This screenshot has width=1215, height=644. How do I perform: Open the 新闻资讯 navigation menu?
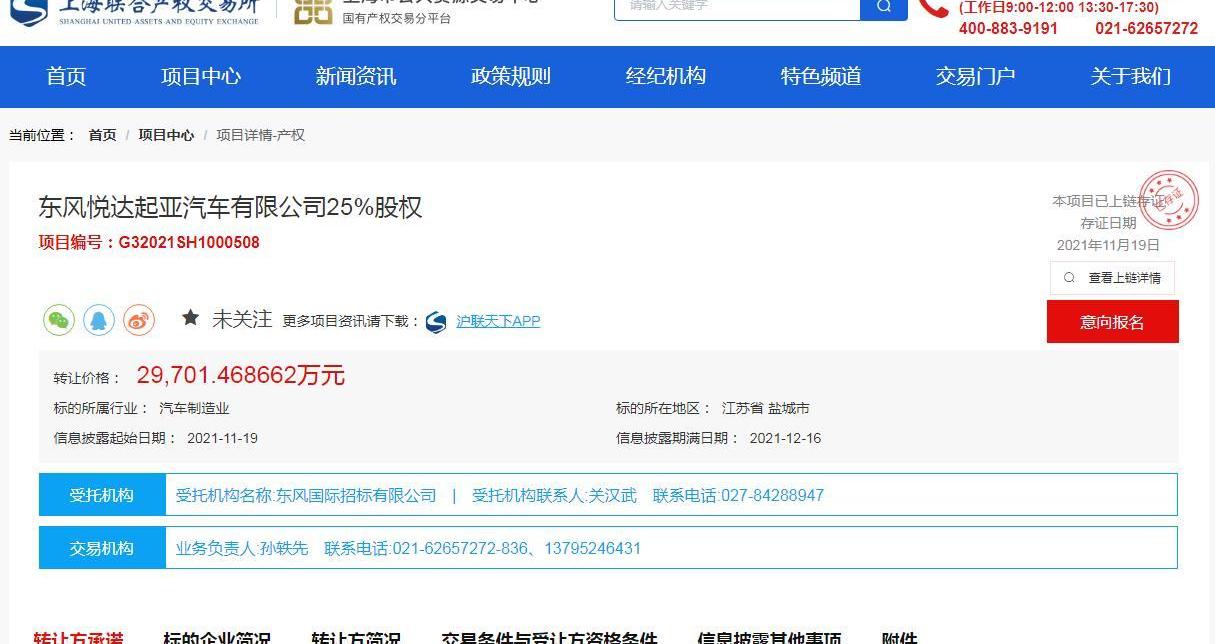(x=356, y=76)
